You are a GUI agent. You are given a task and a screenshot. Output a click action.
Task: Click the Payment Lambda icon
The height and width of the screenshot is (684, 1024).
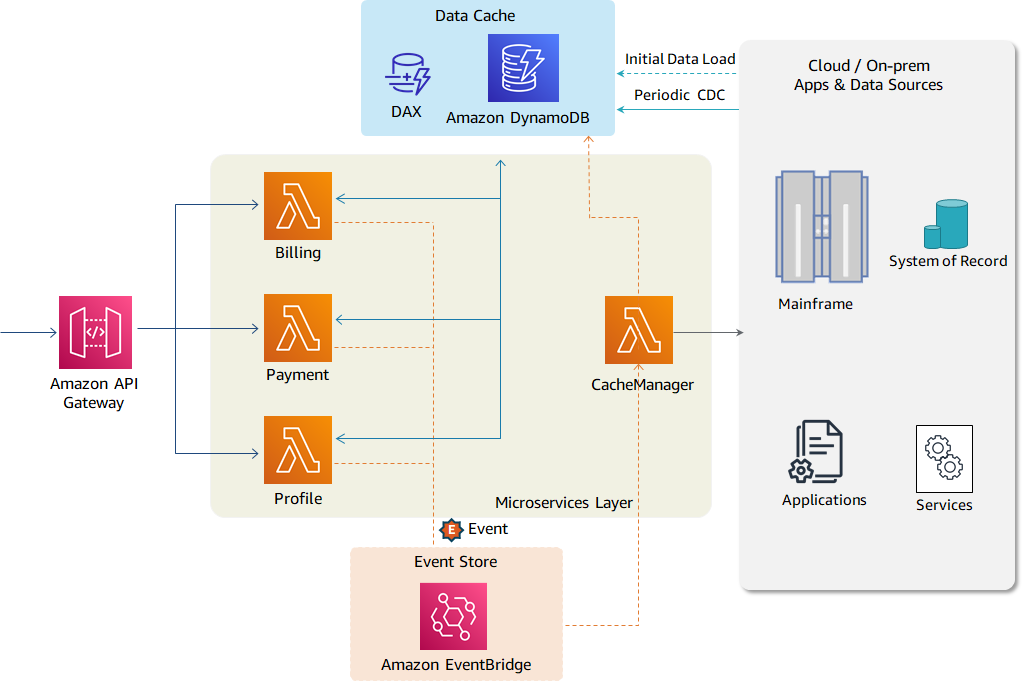click(297, 328)
